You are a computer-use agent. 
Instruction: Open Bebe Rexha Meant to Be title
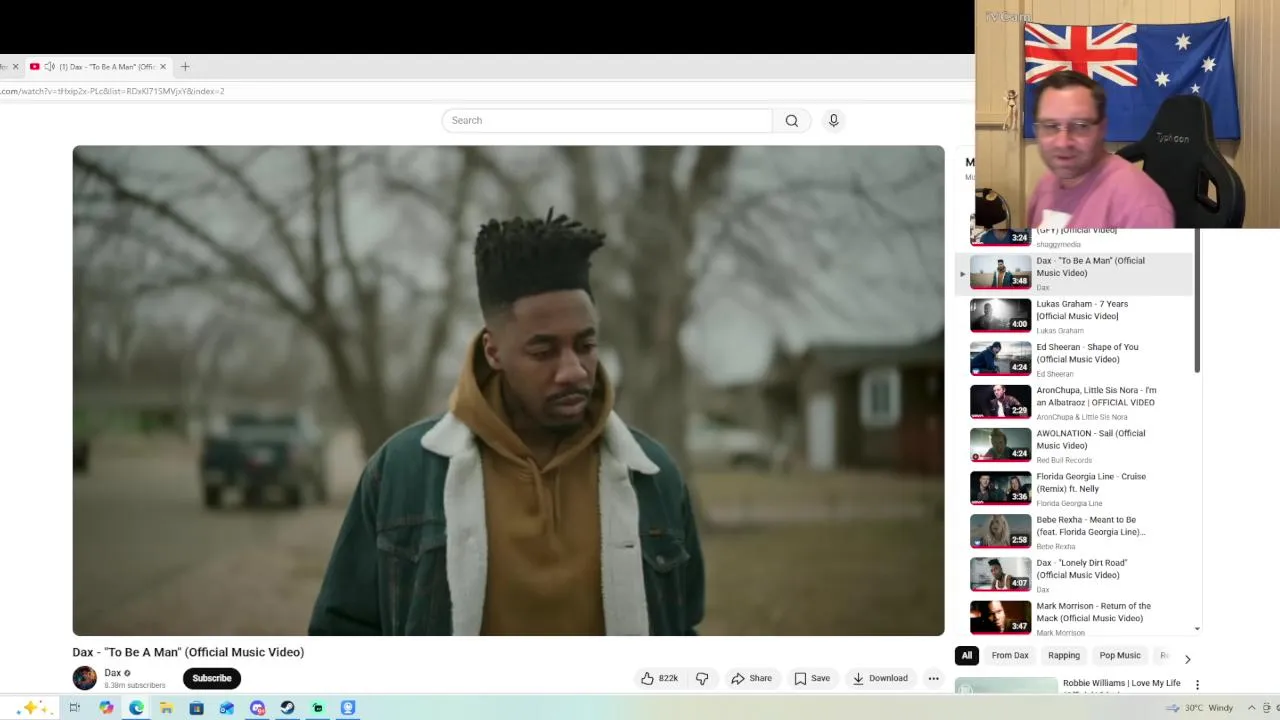(1091, 526)
